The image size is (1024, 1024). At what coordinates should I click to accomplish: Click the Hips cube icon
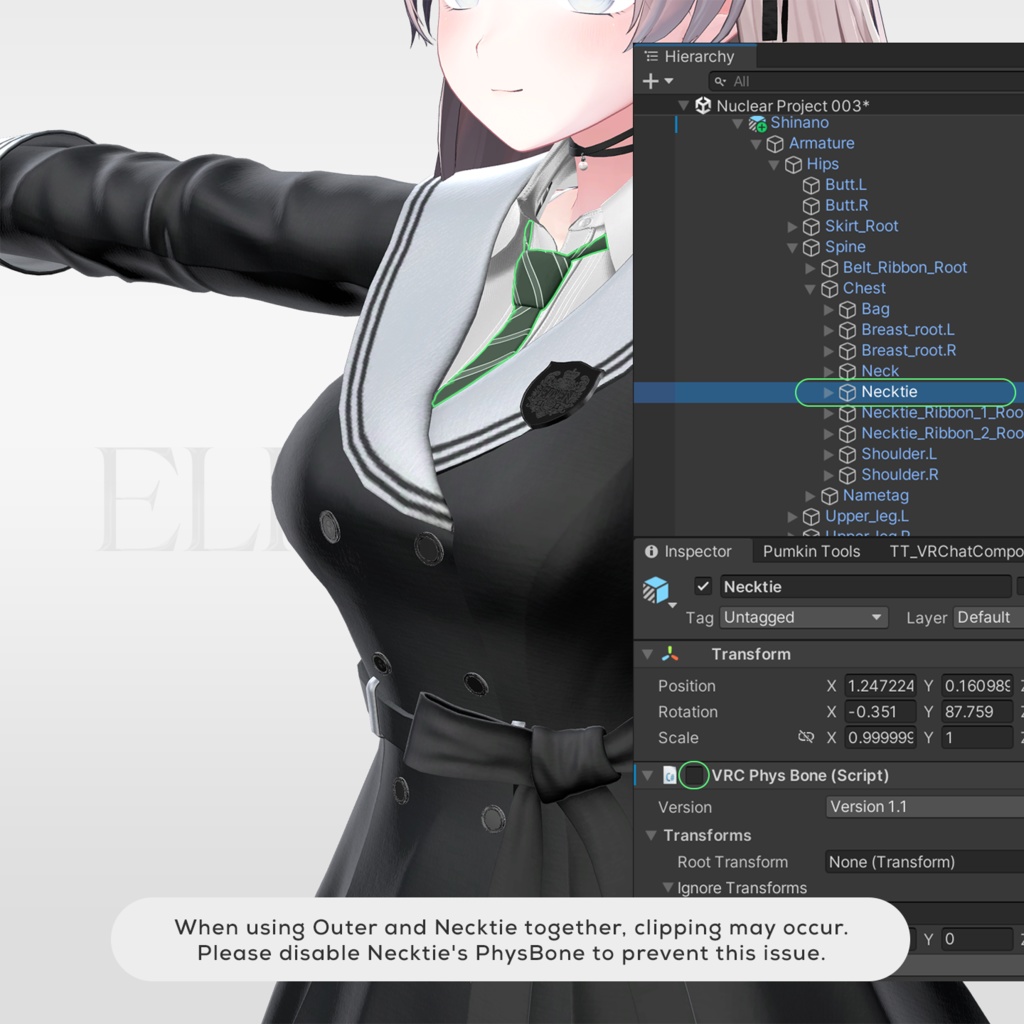[793, 165]
